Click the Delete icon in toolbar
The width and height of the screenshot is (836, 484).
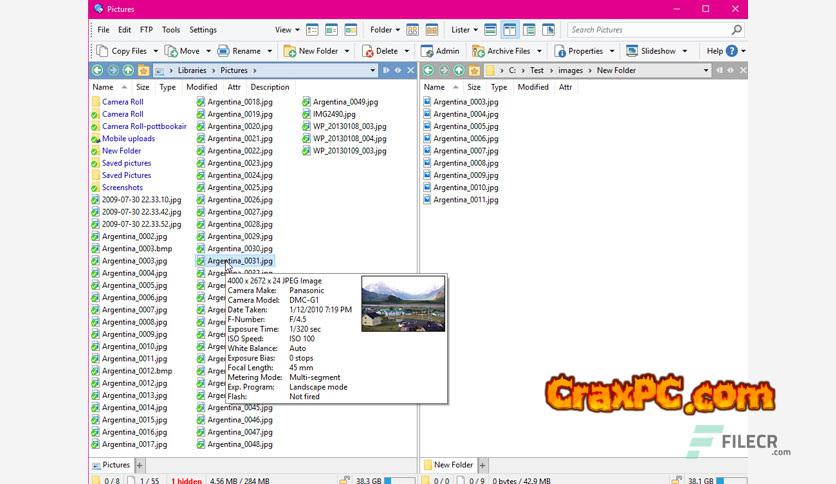[367, 51]
